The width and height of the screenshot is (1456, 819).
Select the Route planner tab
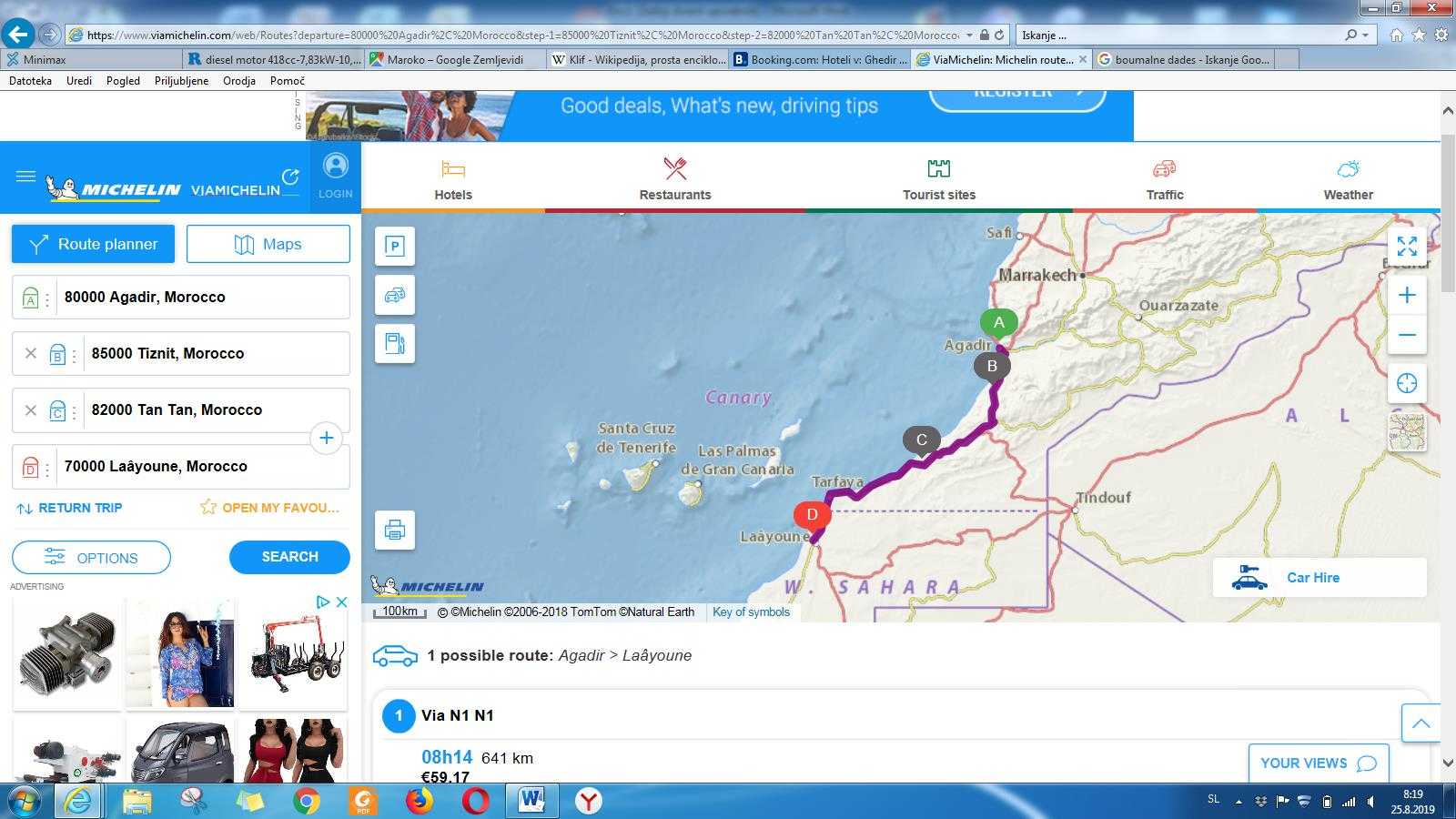(x=93, y=244)
